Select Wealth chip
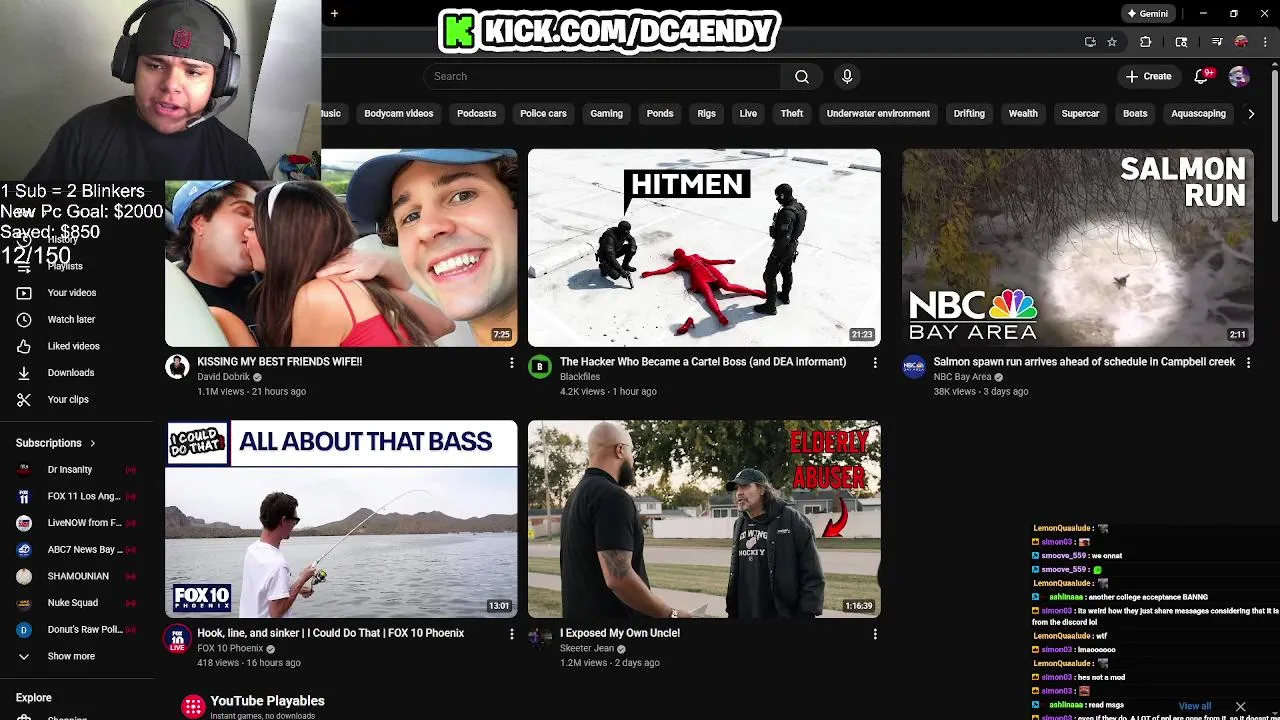Image resolution: width=1280 pixels, height=720 pixels. click(1023, 113)
